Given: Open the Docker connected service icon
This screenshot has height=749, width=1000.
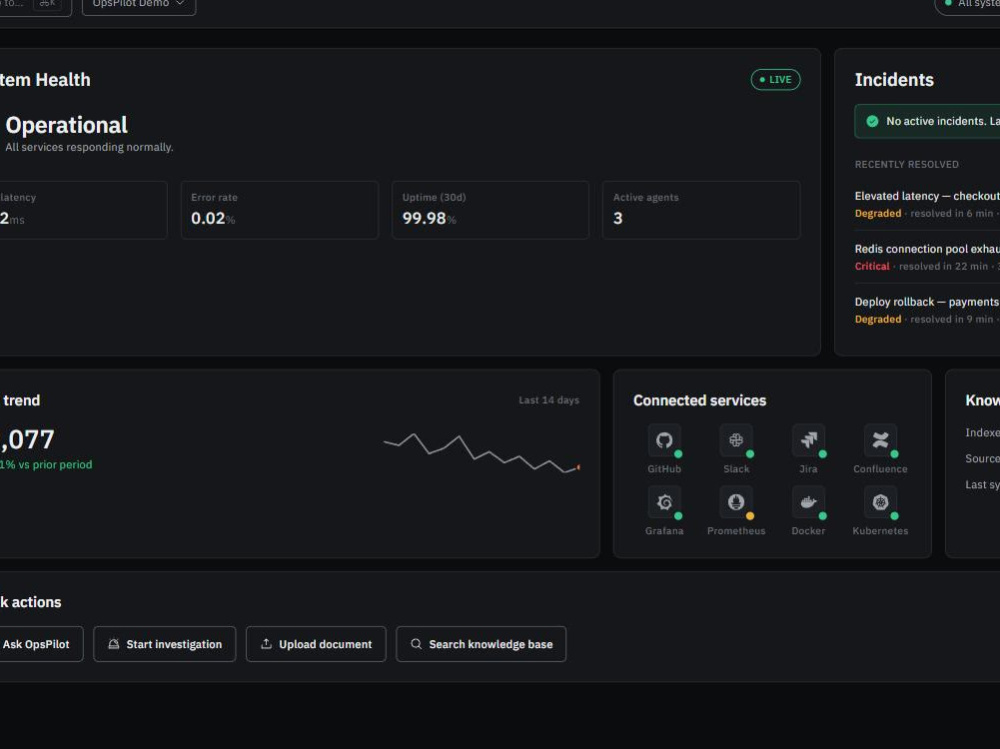Looking at the screenshot, I should tap(808, 502).
